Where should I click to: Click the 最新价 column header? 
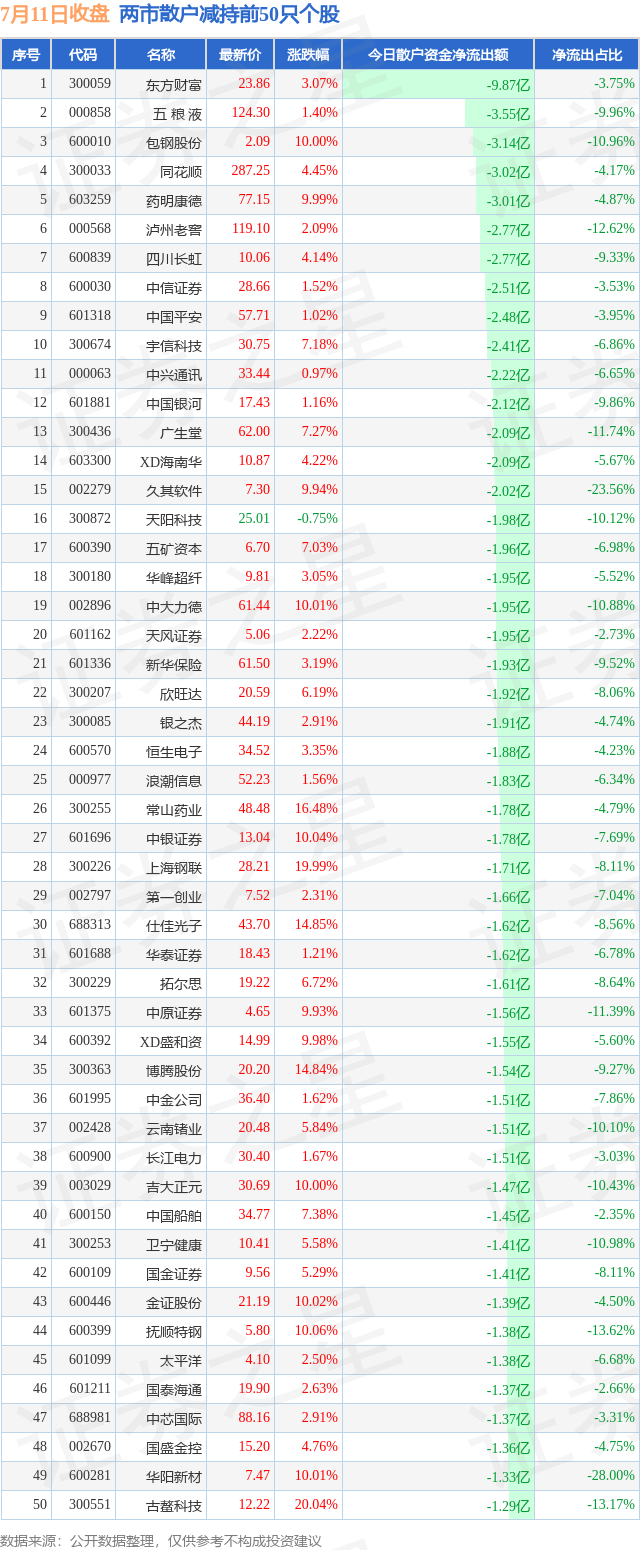pos(240,55)
